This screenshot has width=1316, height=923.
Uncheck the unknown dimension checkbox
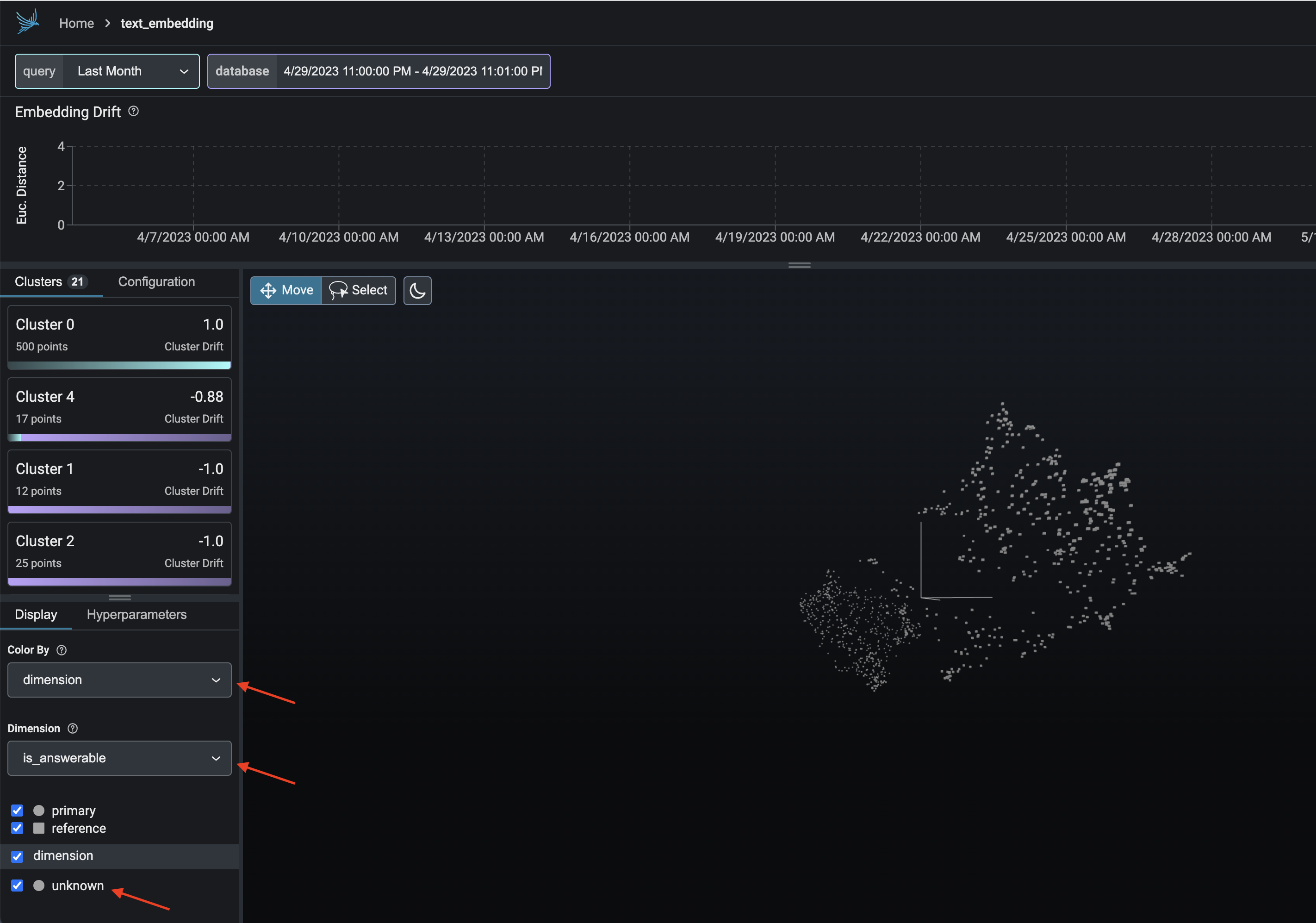click(17, 886)
